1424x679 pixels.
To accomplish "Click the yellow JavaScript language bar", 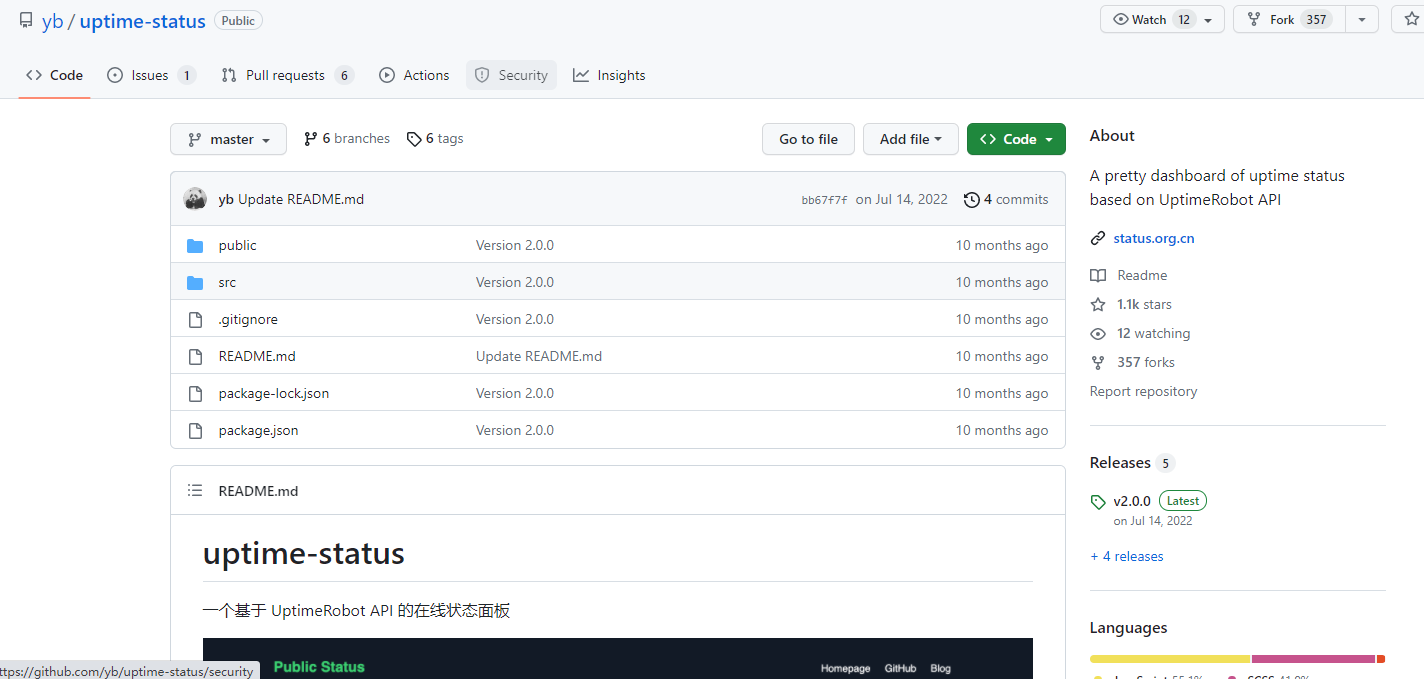I will coord(1170,659).
